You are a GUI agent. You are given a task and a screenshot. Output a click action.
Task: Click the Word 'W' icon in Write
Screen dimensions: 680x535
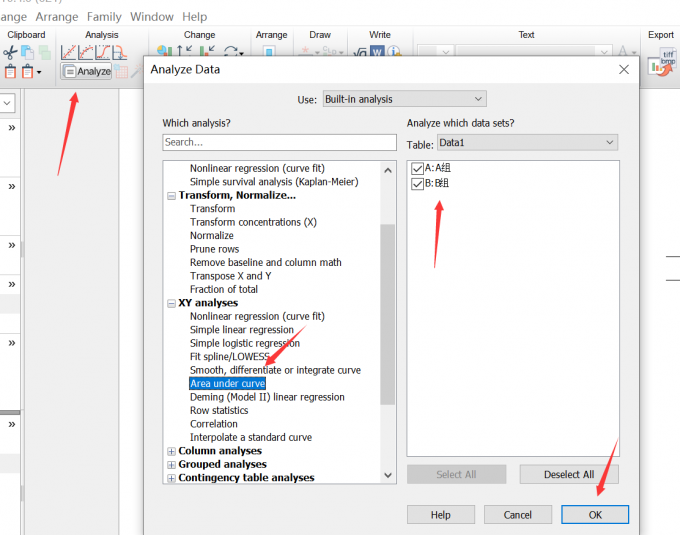[x=377, y=52]
